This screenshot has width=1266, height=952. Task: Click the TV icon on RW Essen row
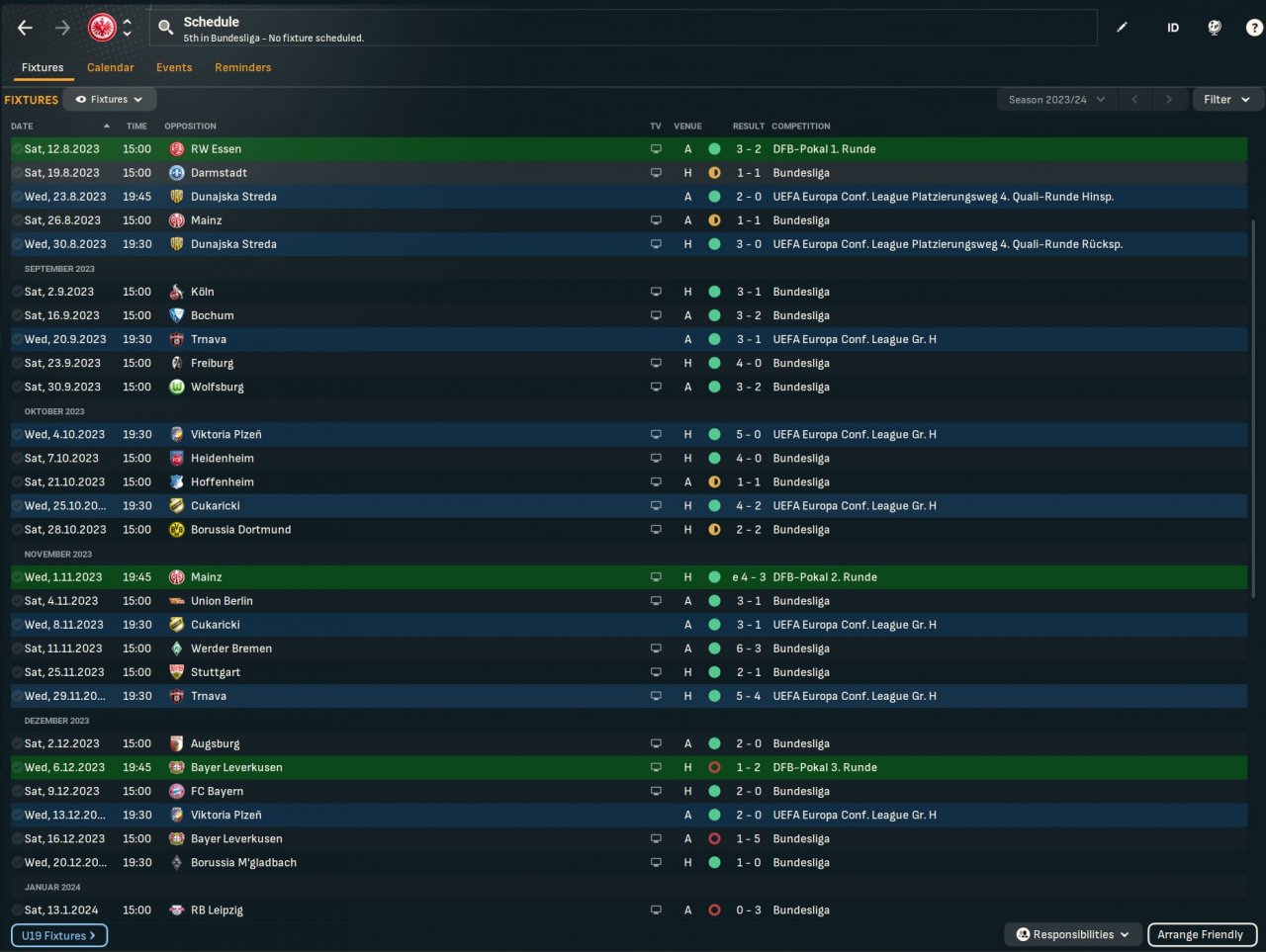(x=656, y=149)
